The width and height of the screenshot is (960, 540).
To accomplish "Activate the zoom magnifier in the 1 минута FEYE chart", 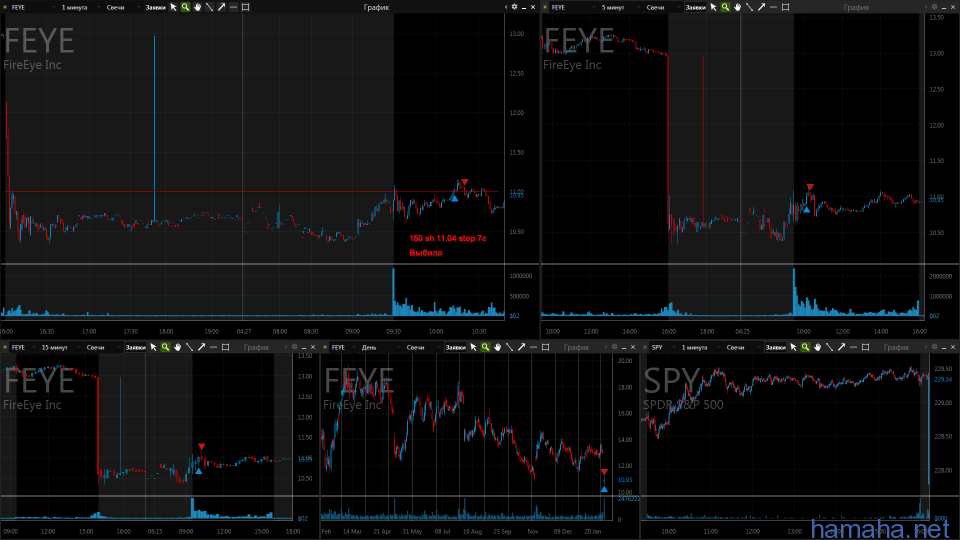I will (186, 7).
